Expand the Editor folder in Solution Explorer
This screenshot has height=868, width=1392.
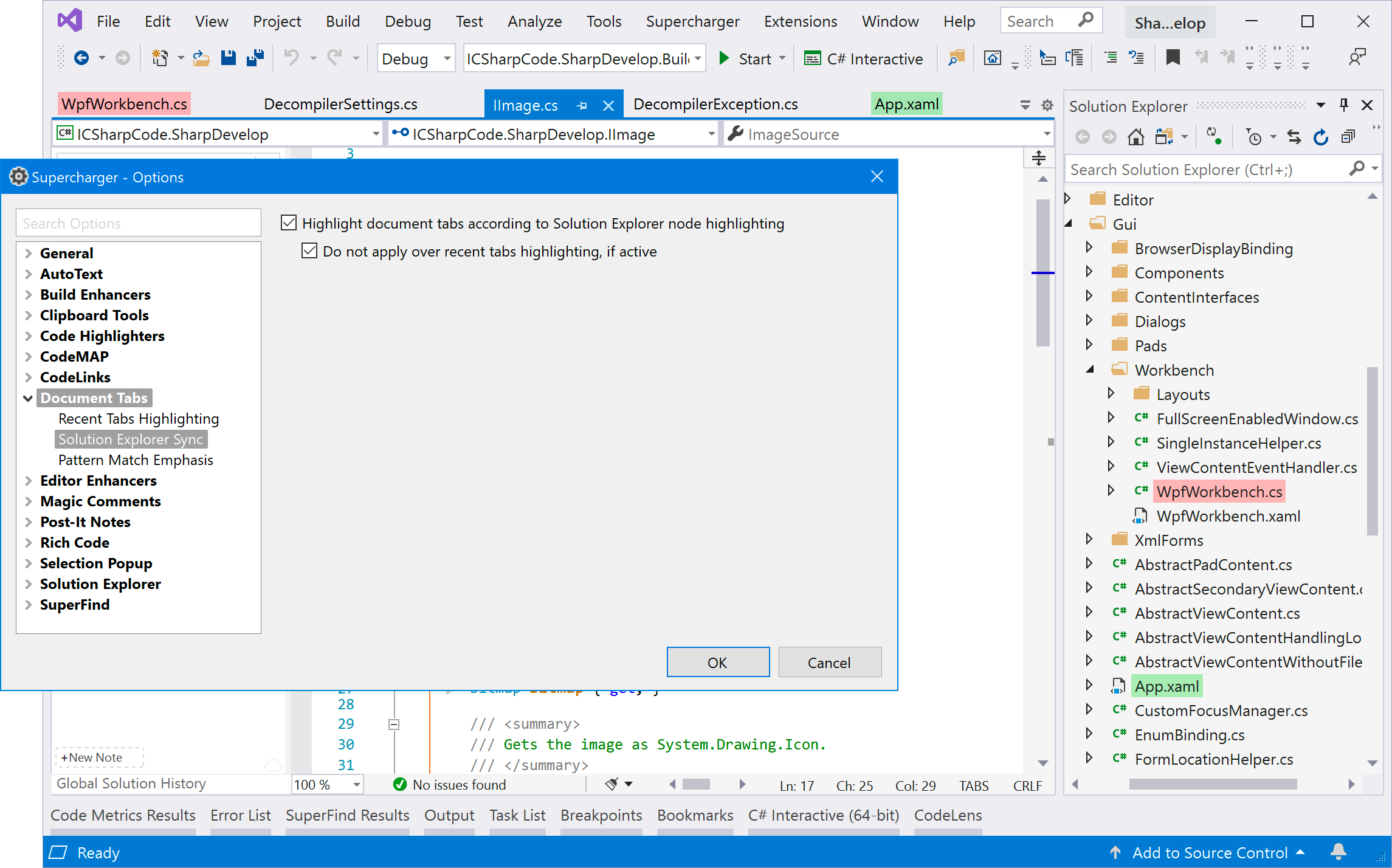(x=1068, y=199)
